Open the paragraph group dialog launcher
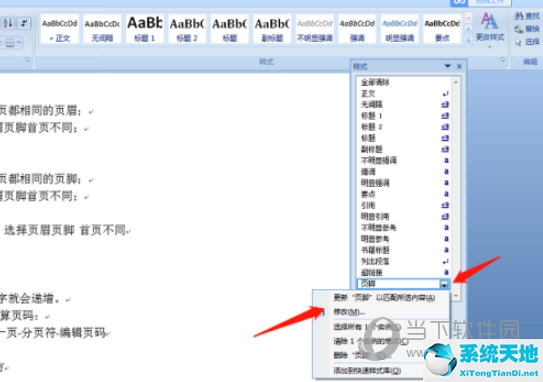 pyautogui.click(x=28, y=60)
